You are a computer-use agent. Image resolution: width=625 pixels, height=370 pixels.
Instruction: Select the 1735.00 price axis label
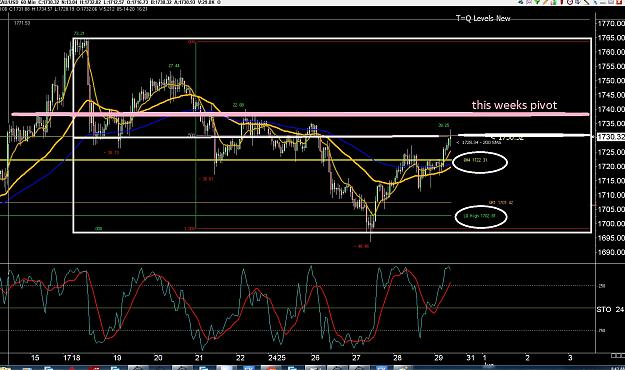tap(611, 124)
